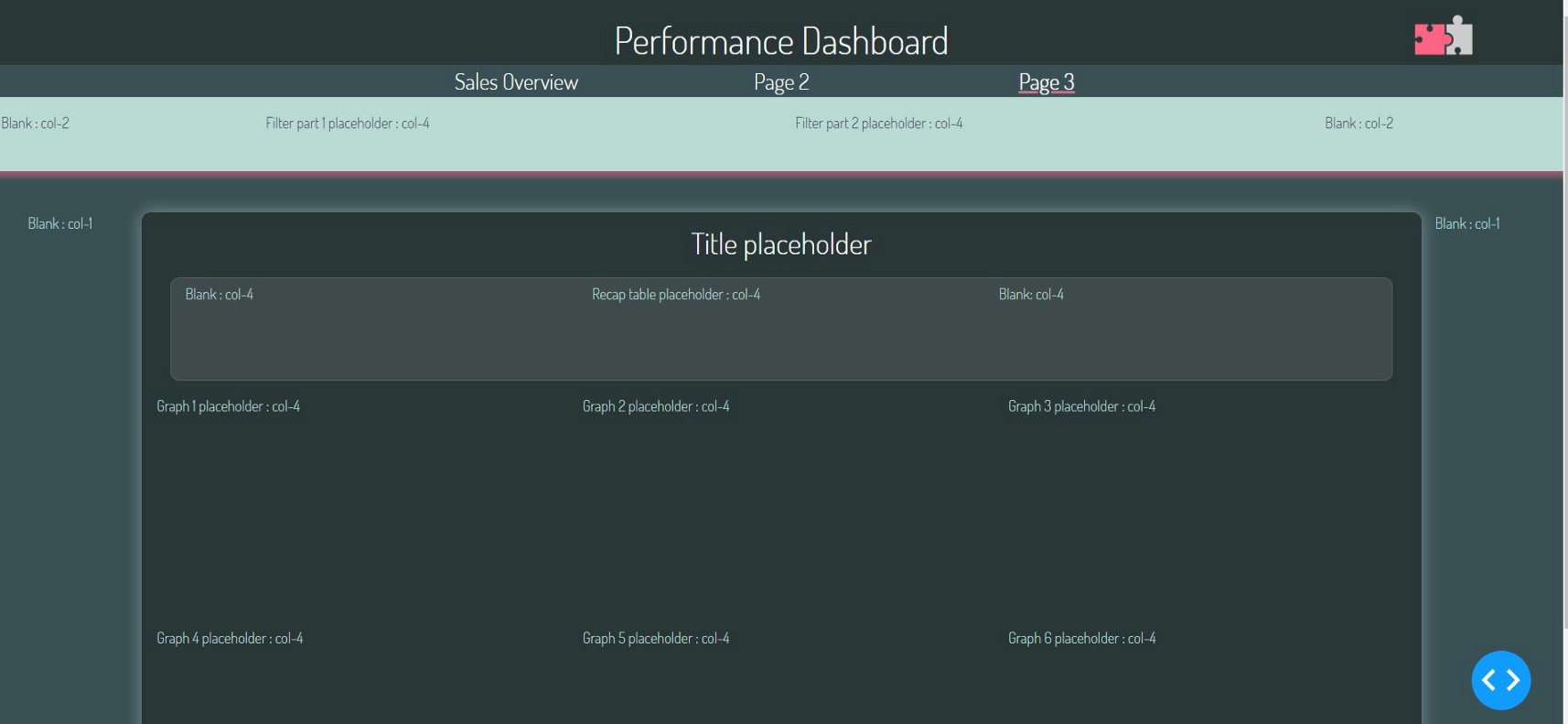Click the Performance Dashboard heading

tap(781, 41)
